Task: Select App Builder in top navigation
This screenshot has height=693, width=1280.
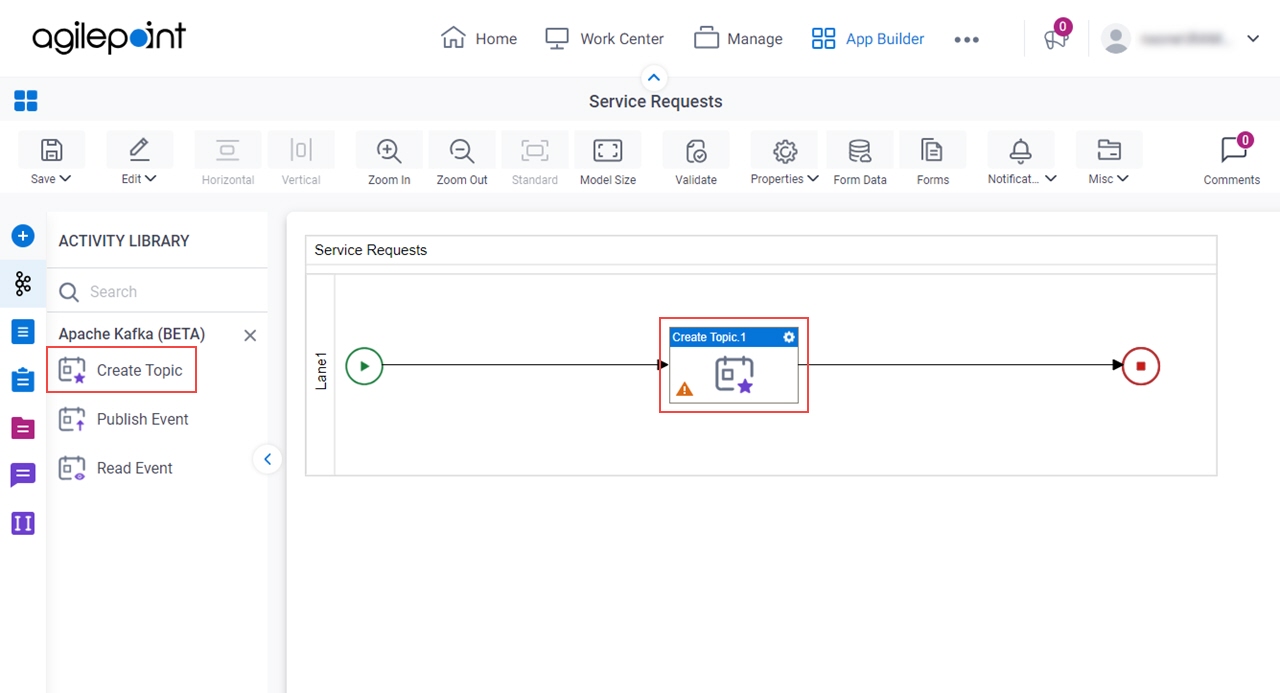Action: 867,39
